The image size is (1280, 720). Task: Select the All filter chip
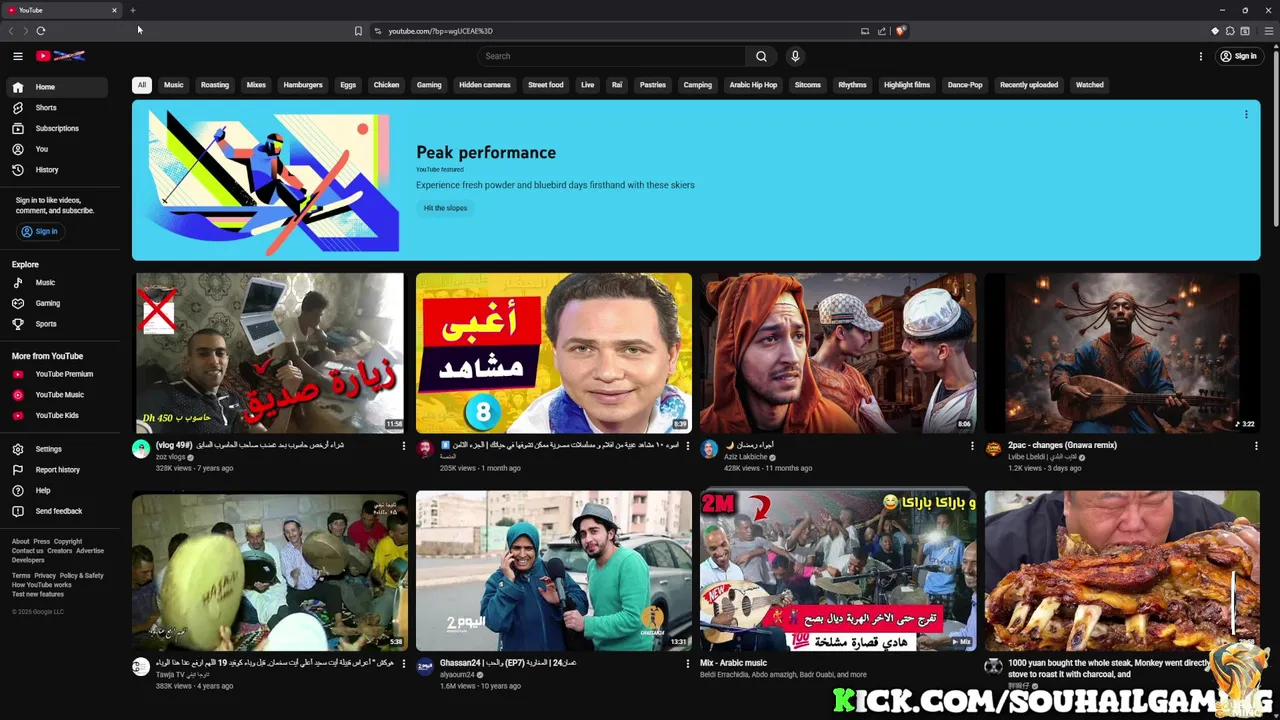pyautogui.click(x=142, y=85)
